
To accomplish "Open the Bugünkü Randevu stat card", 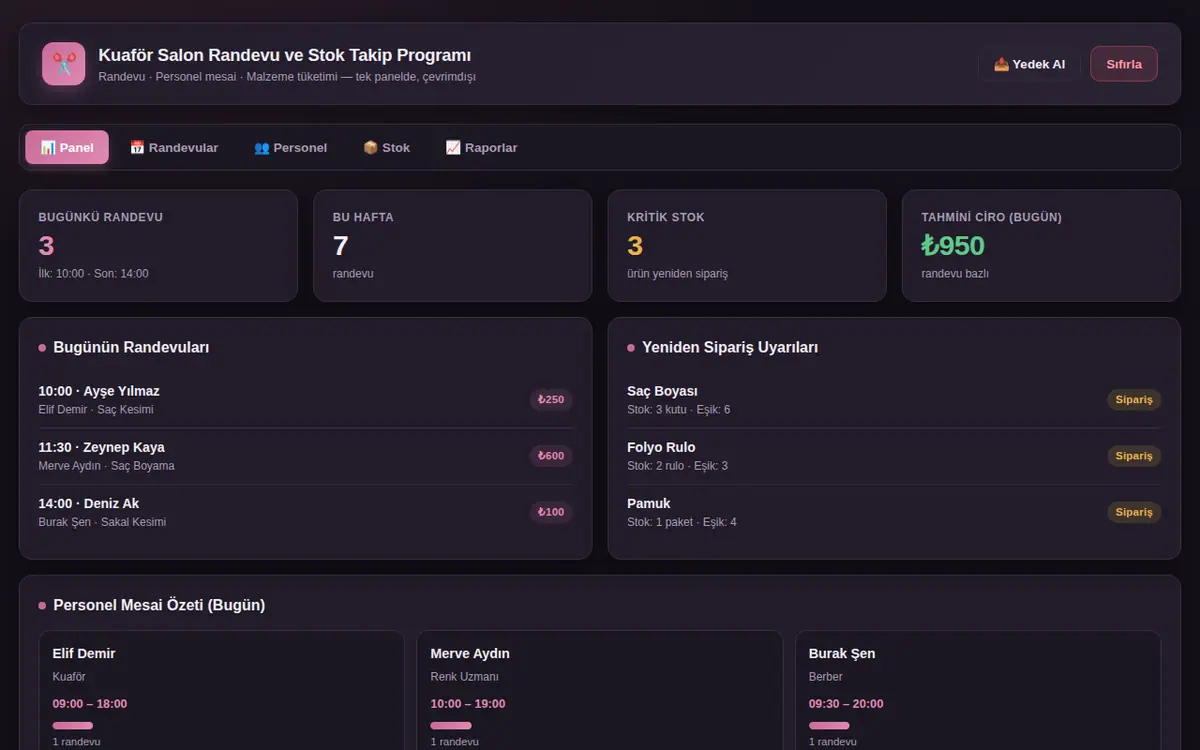I will pyautogui.click(x=158, y=246).
